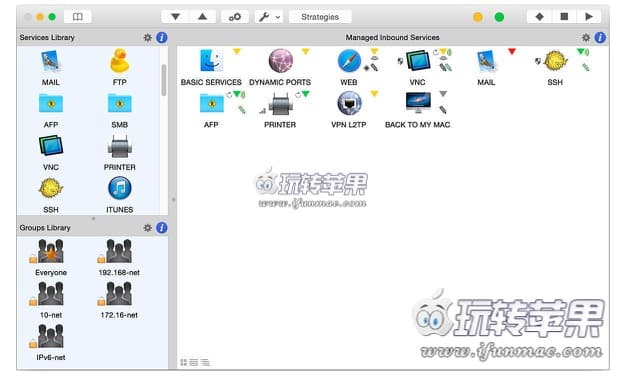Click the down triangle toolbar button
The height and width of the screenshot is (378, 625).
pyautogui.click(x=175, y=17)
